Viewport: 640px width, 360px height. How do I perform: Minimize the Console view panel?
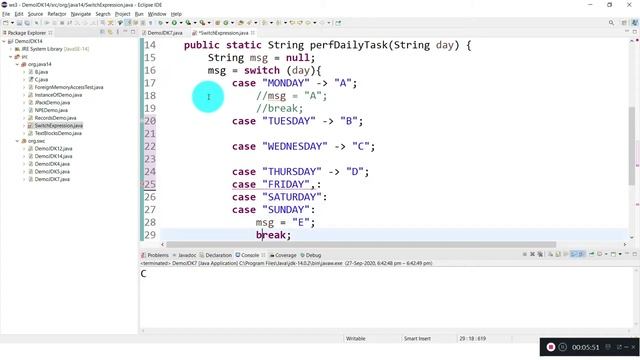tap(627, 254)
